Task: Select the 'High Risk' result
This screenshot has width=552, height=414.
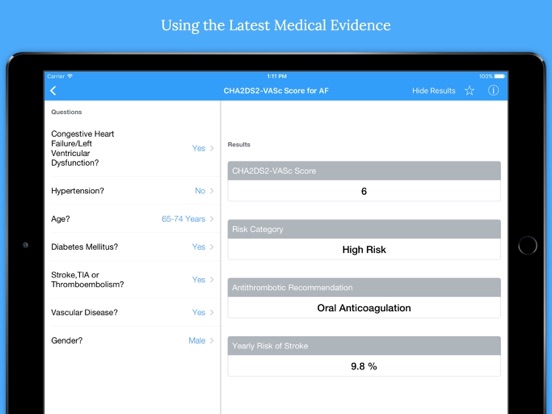Action: tap(364, 250)
